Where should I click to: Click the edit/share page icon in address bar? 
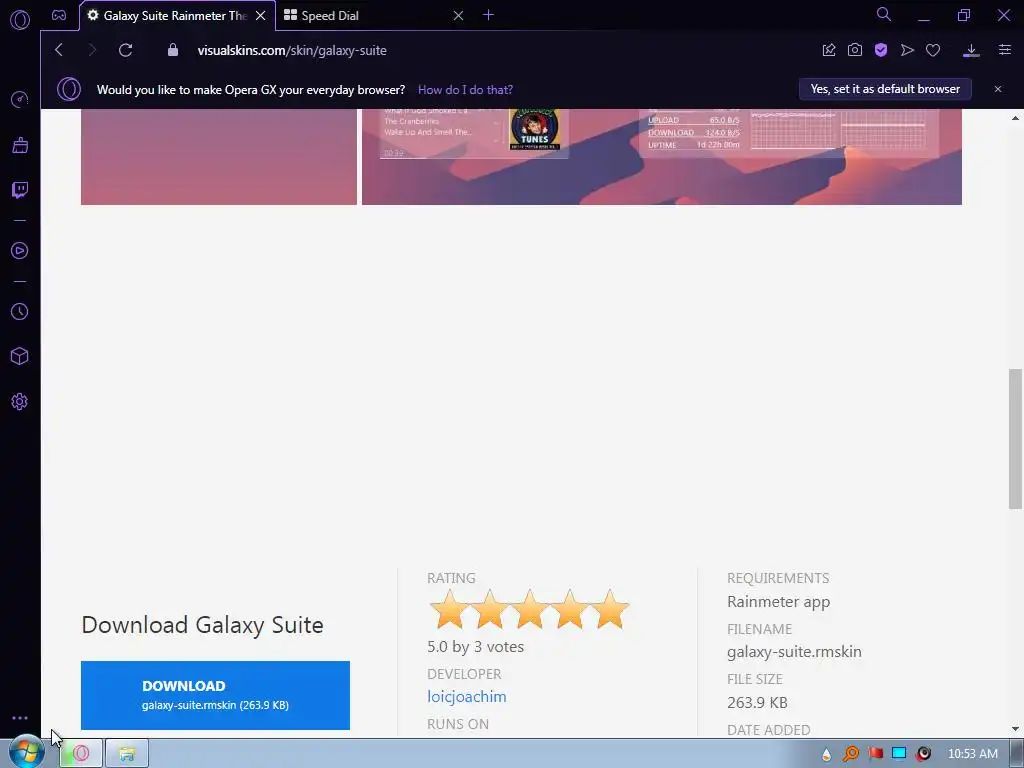pyautogui.click(x=829, y=50)
